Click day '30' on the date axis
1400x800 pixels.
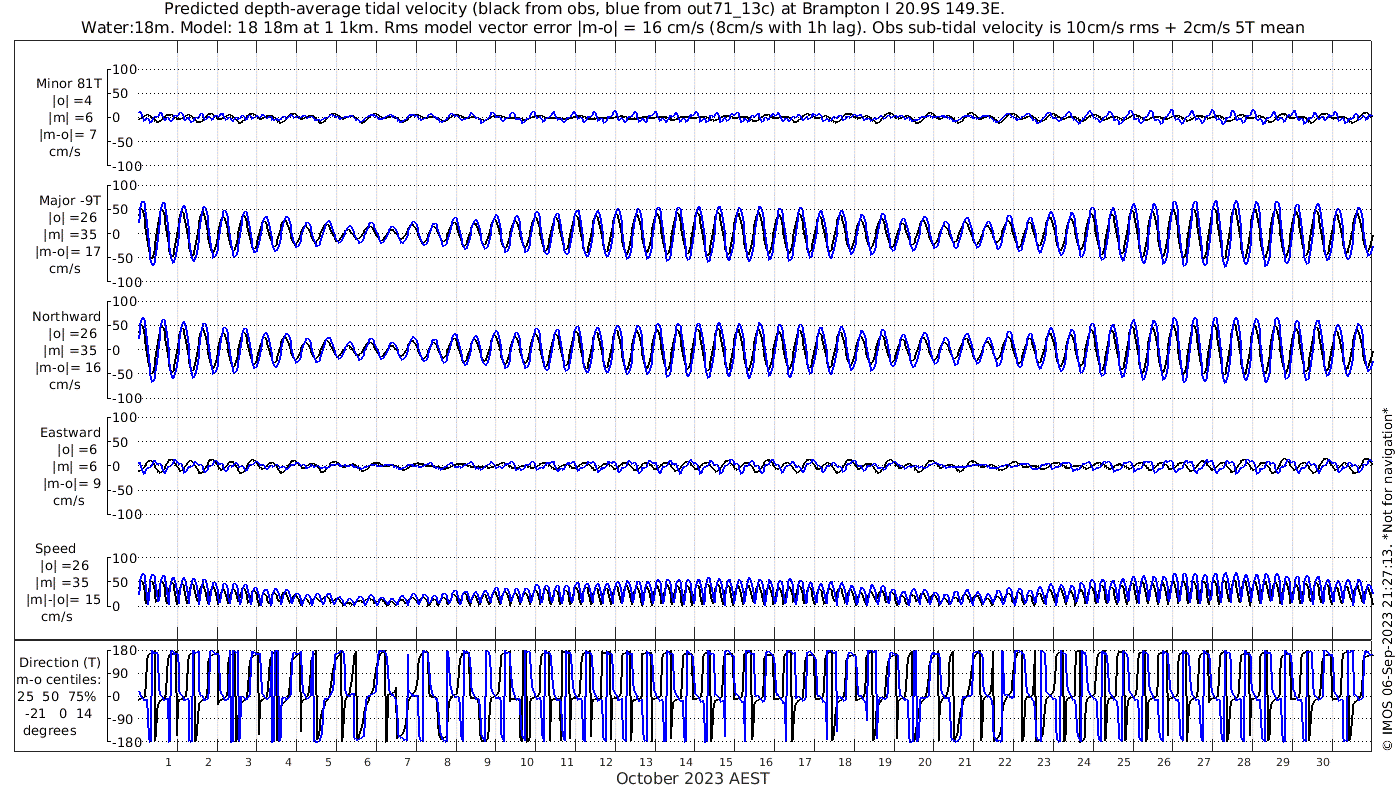point(1322,762)
